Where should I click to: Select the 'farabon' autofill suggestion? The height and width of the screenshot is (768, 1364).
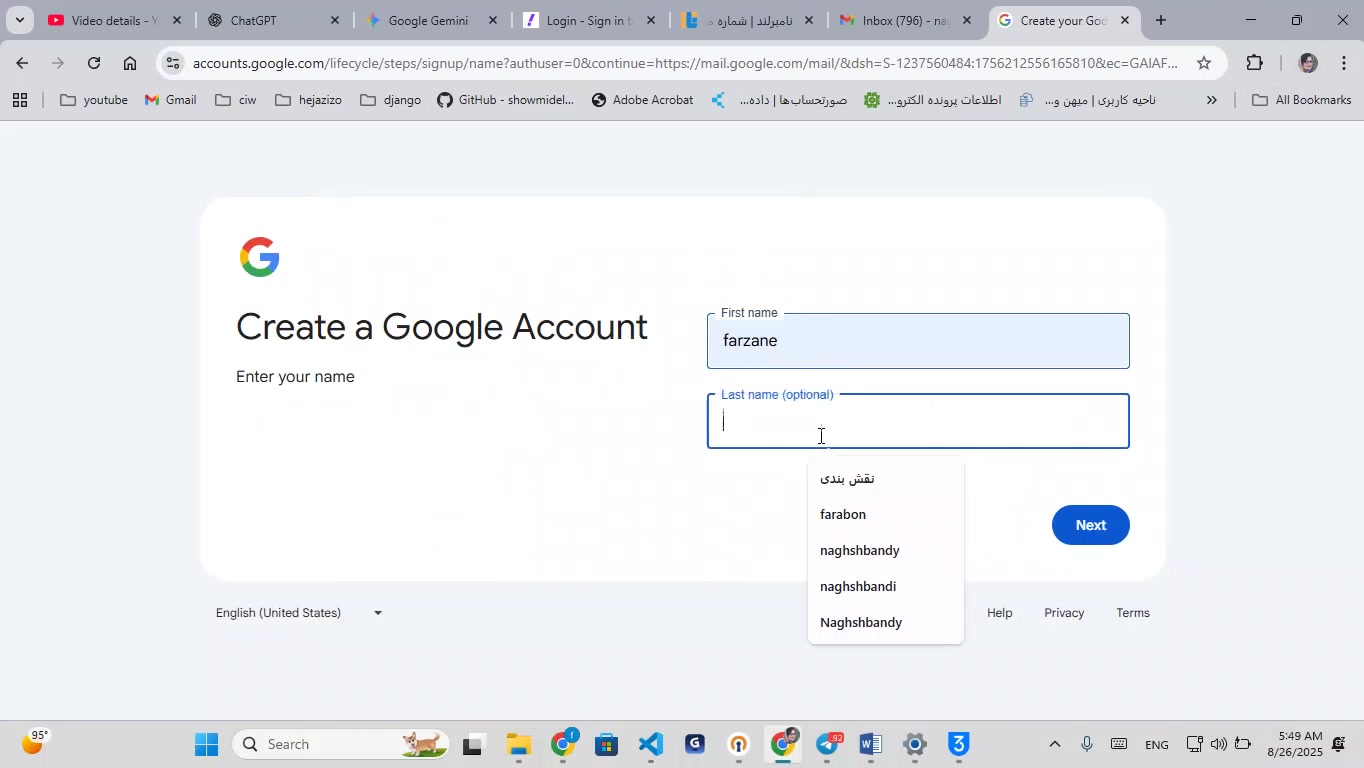point(843,515)
